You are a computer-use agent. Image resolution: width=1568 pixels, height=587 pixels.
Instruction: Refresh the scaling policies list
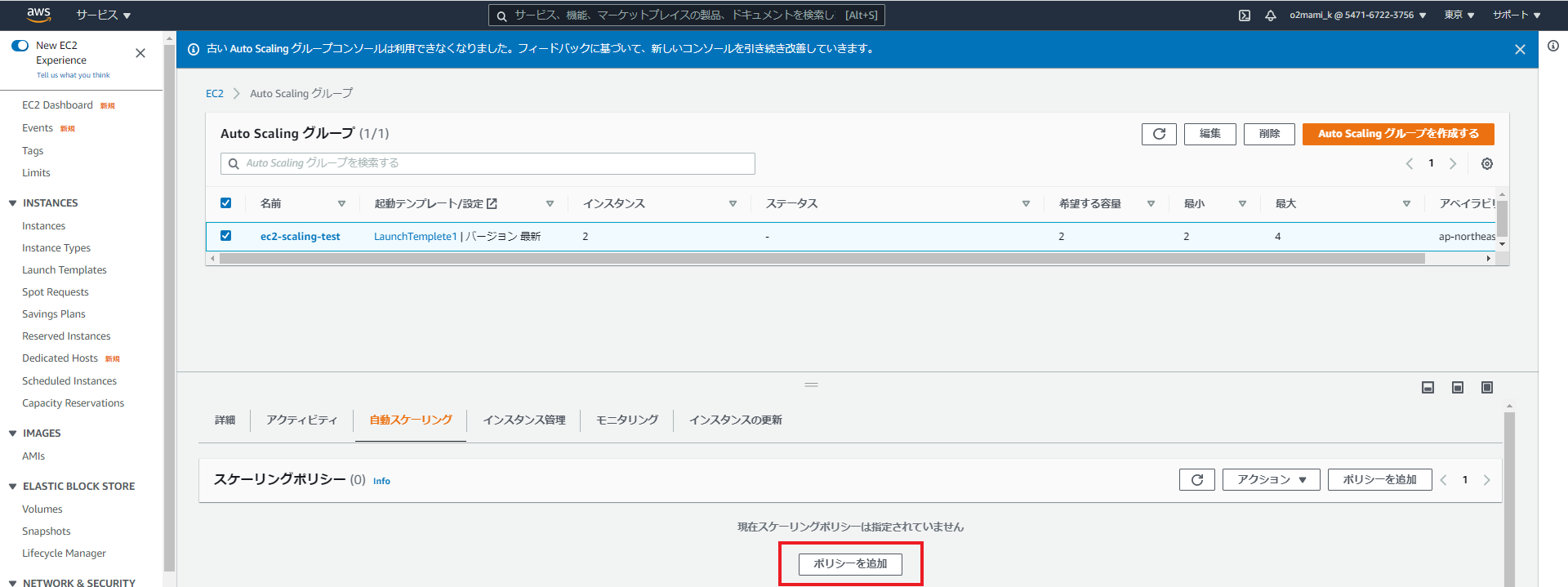[x=1196, y=480]
